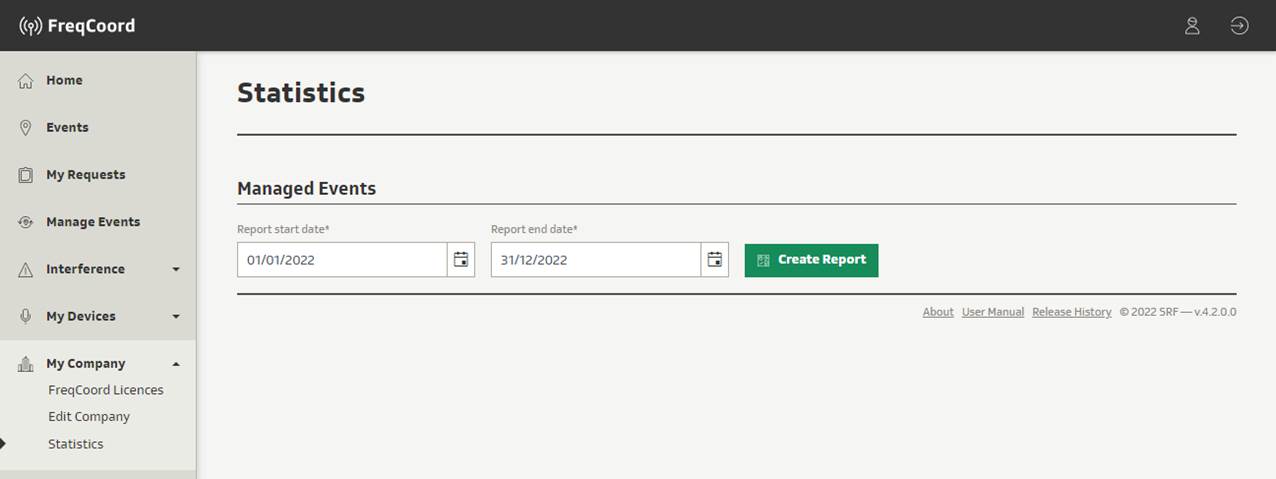The width and height of the screenshot is (1276, 479).
Task: Click the Manage Events eye icon
Action: pos(26,222)
